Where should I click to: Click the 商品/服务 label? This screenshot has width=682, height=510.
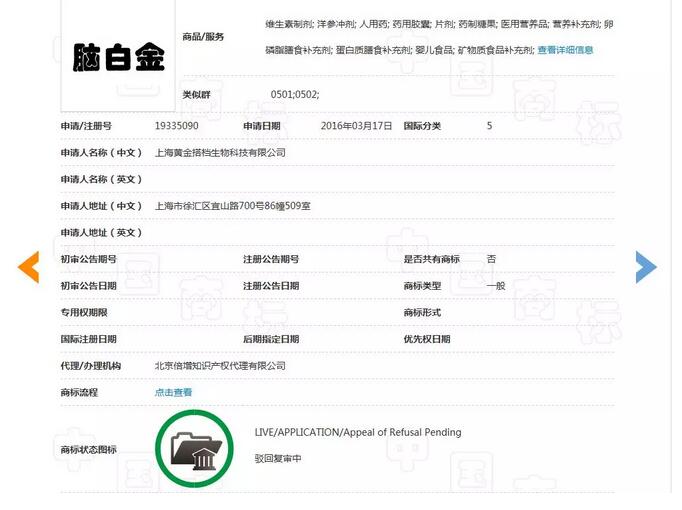(x=203, y=37)
